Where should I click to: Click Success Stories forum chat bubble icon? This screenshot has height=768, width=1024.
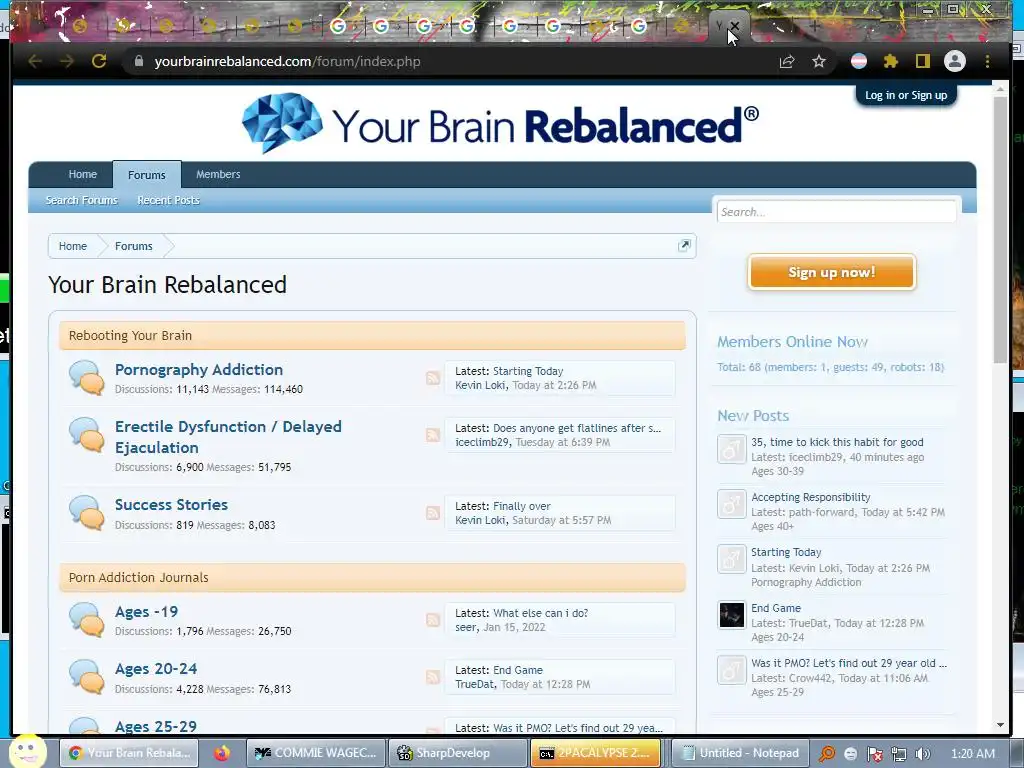point(87,513)
